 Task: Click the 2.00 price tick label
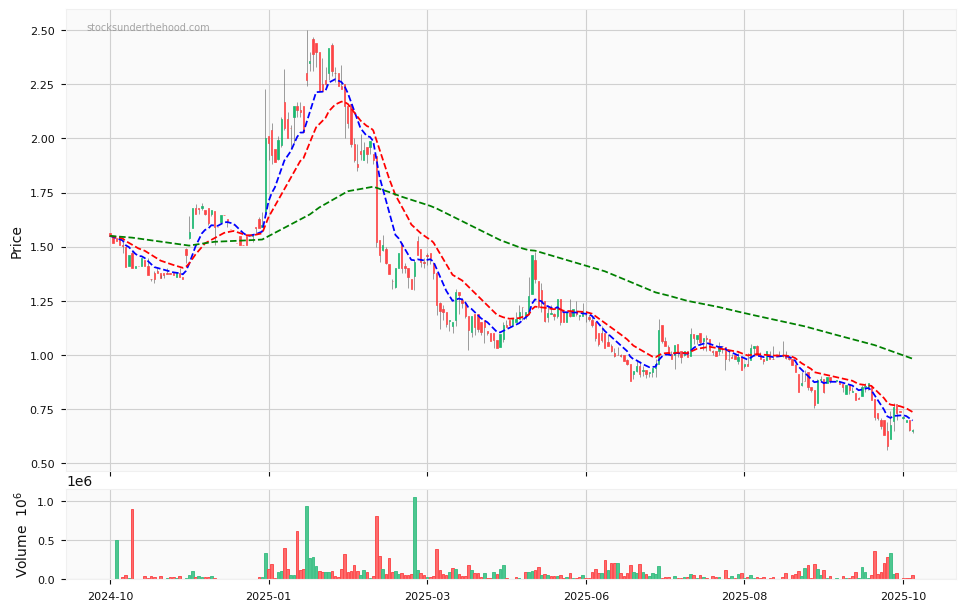point(42,139)
